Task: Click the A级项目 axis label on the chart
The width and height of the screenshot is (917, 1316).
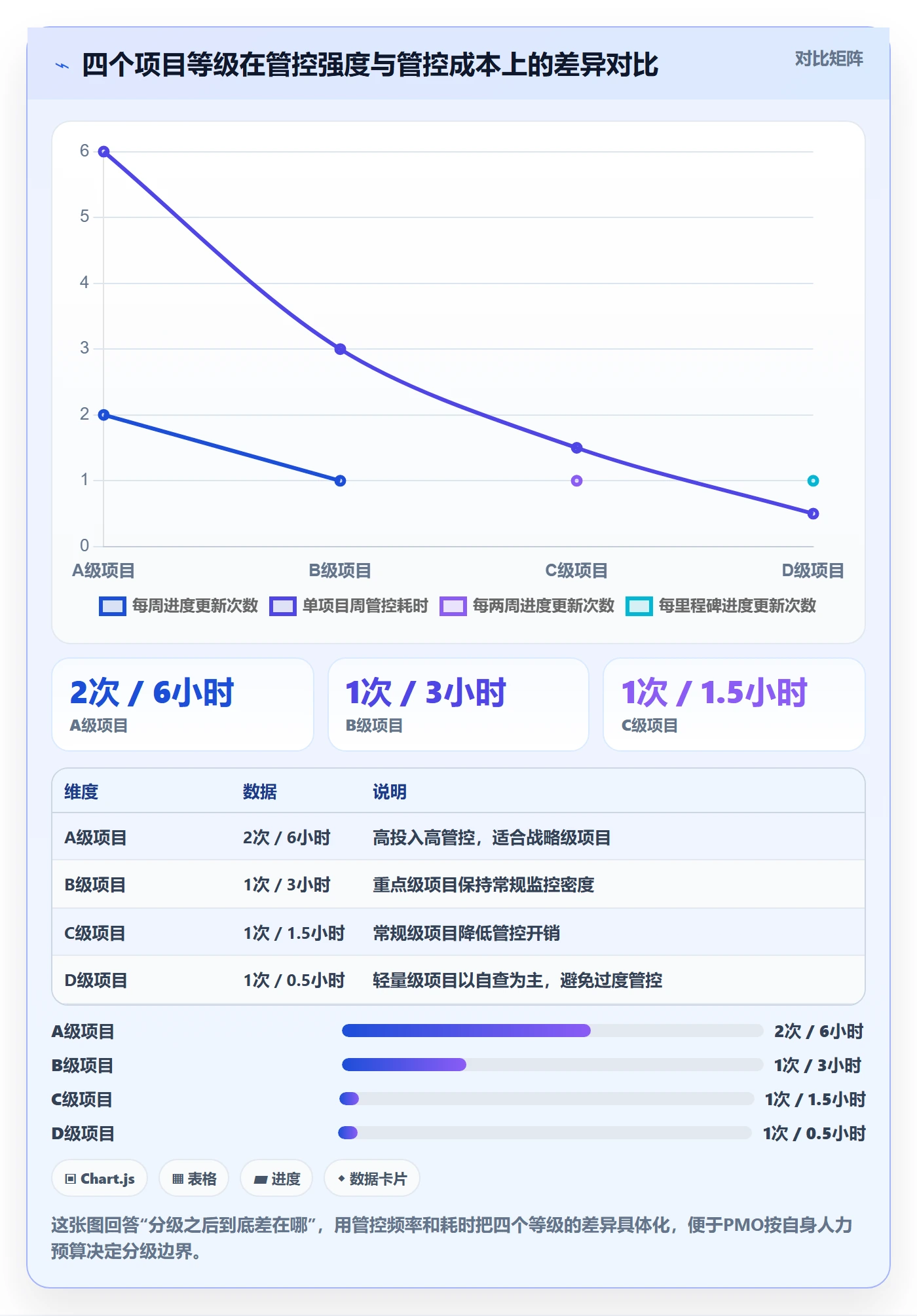Action: 103,570
